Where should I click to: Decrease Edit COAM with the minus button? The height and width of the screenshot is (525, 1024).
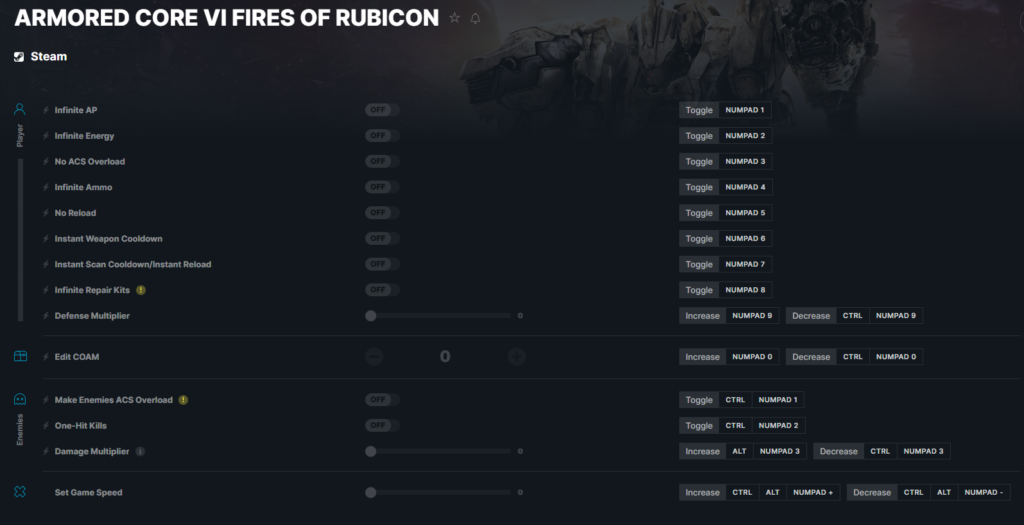point(374,357)
